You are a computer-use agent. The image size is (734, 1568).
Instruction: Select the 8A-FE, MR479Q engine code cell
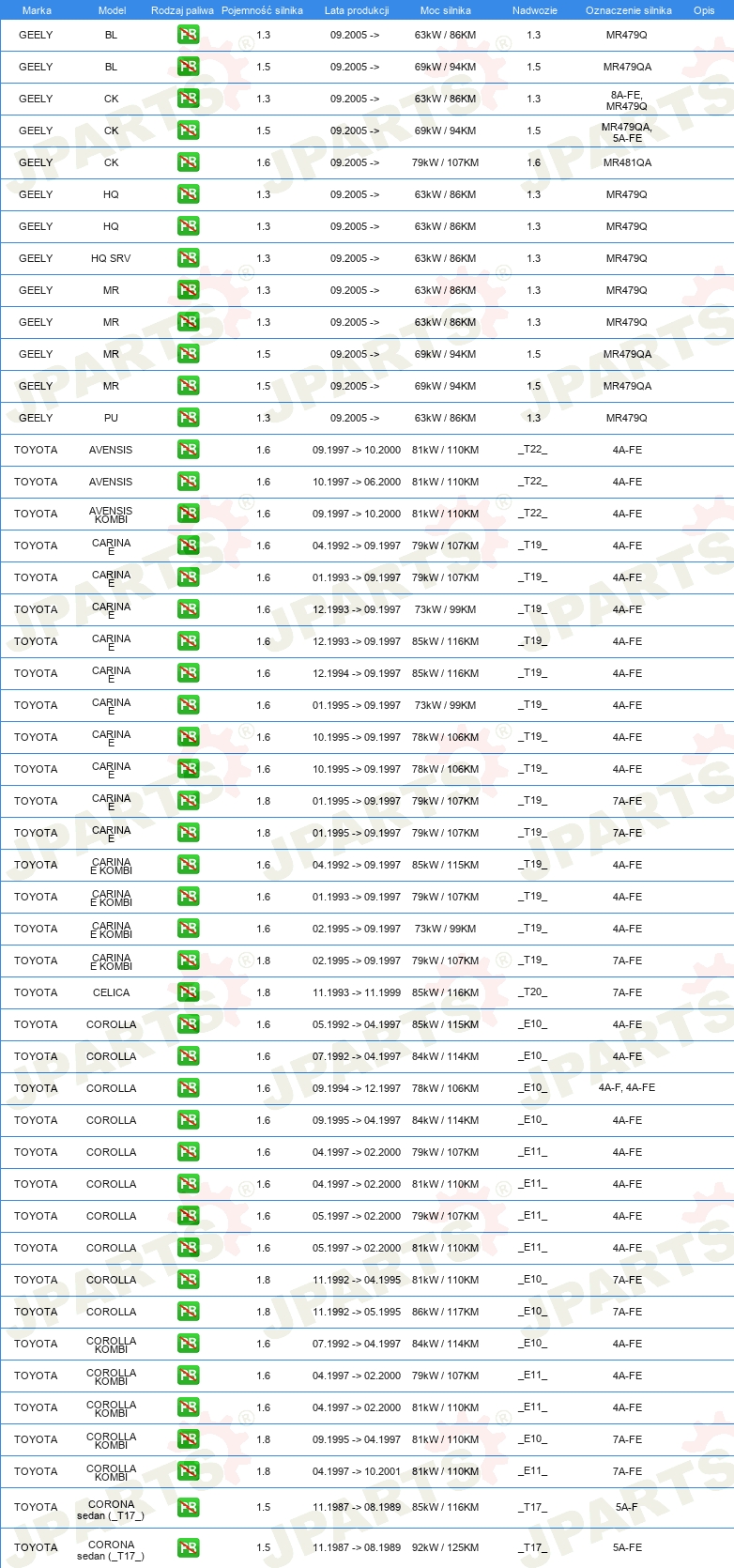click(627, 100)
